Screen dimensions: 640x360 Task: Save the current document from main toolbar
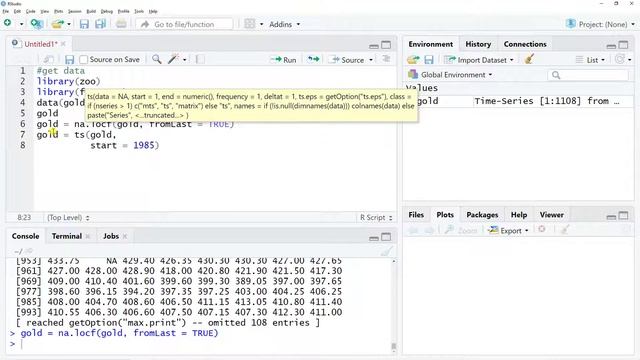tap(84, 24)
